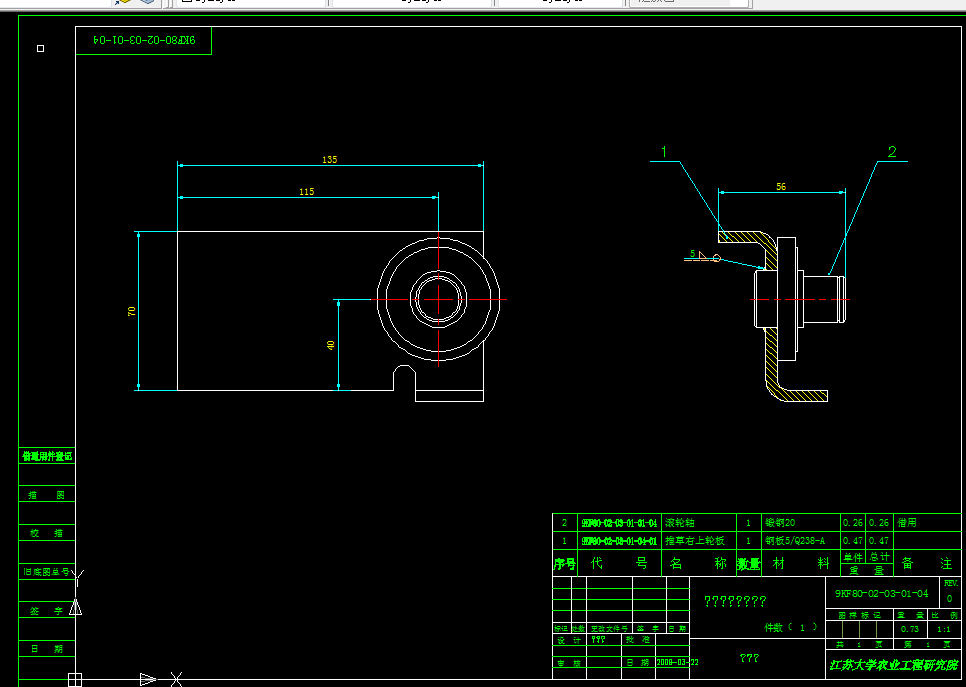
Task: Select drawing number 9KF80-02-03-01-04 in title block
Action: click(882, 593)
